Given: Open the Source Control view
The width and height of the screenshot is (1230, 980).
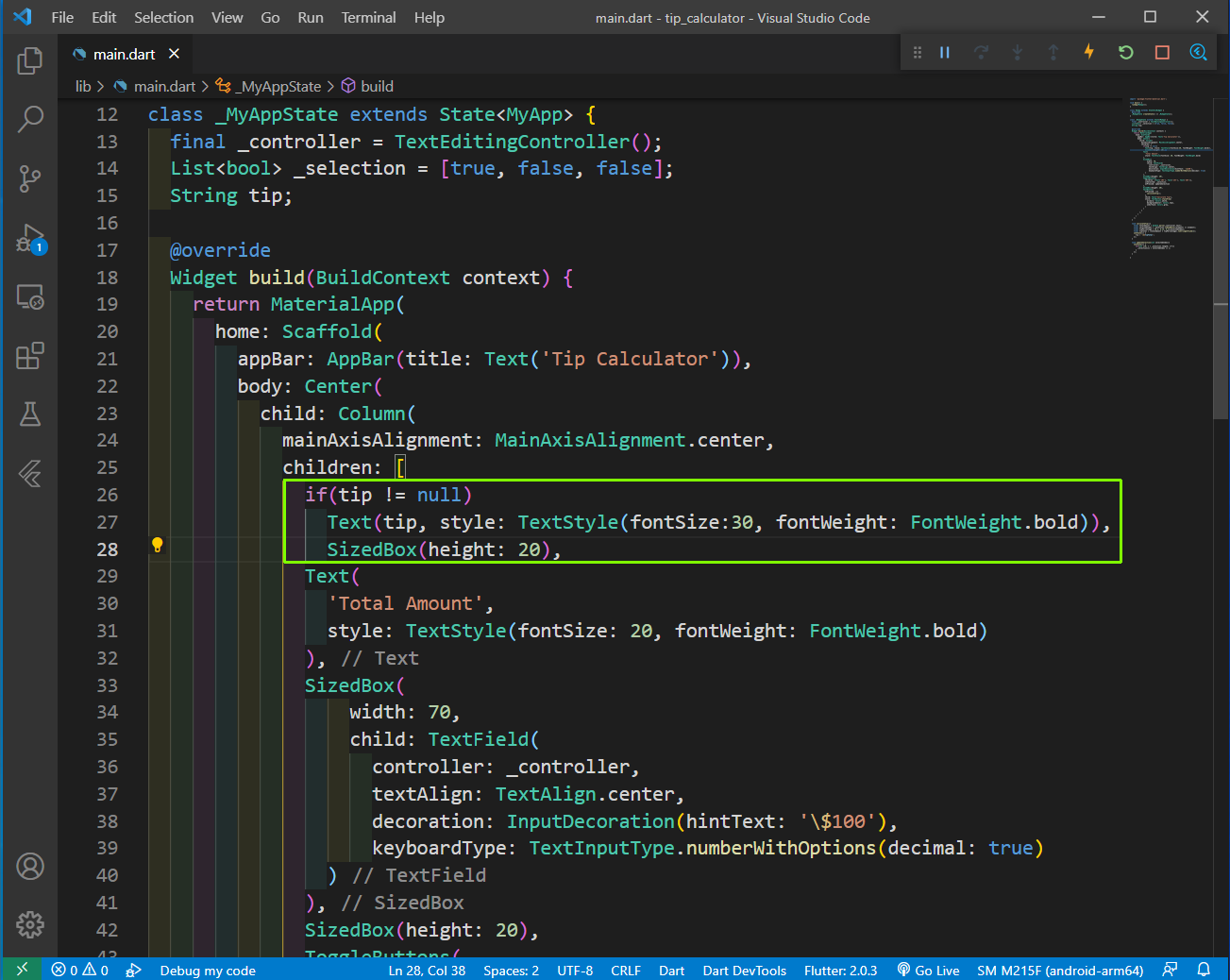Looking at the screenshot, I should coord(30,178).
